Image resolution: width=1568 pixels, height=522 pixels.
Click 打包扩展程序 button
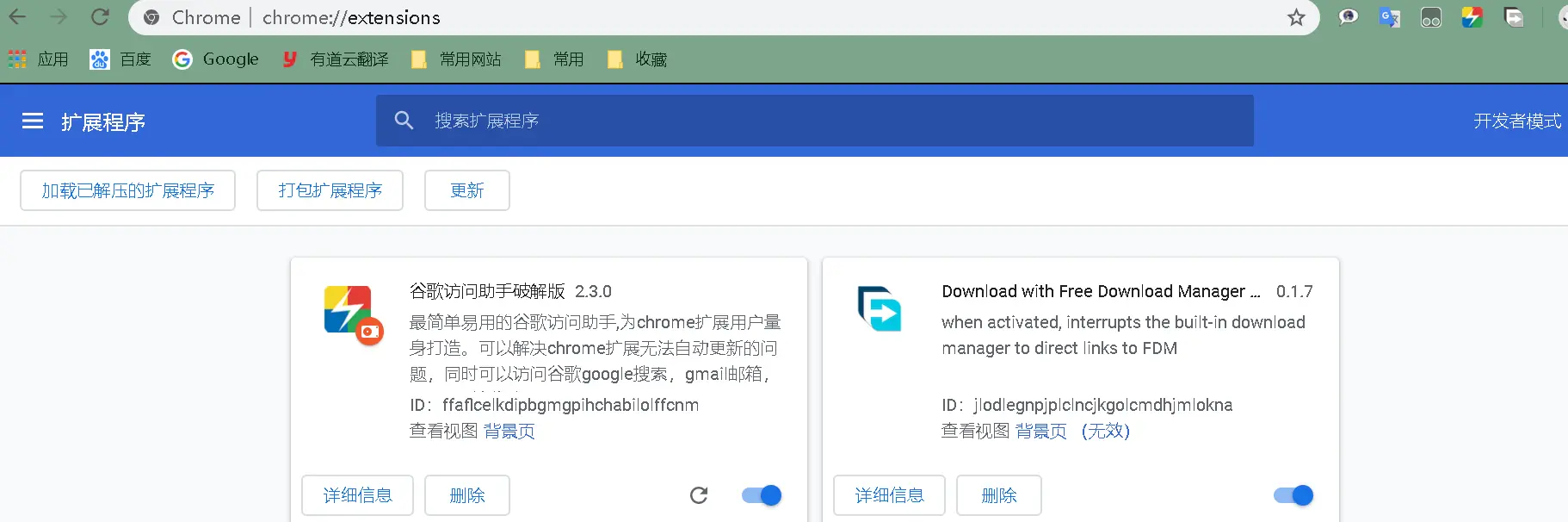[x=330, y=190]
